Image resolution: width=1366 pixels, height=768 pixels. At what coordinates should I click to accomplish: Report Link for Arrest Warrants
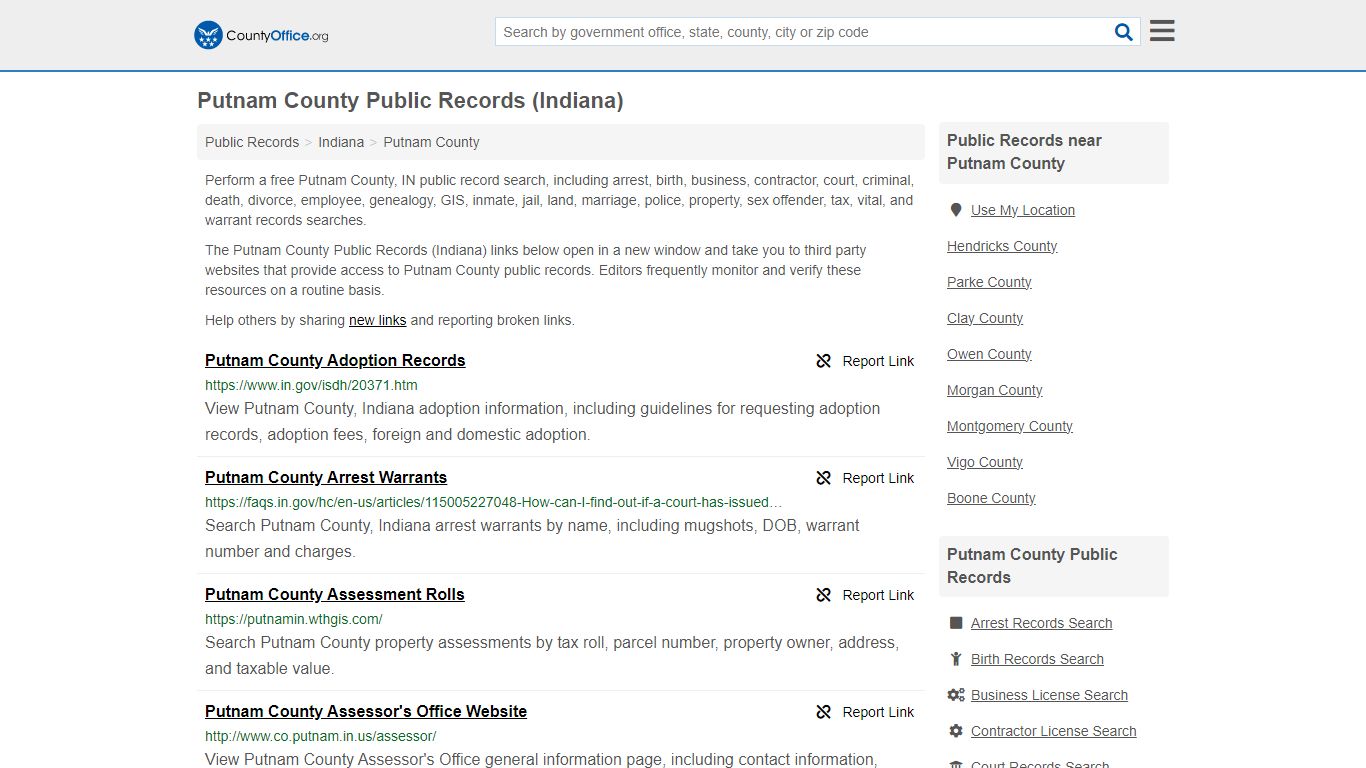click(x=878, y=478)
